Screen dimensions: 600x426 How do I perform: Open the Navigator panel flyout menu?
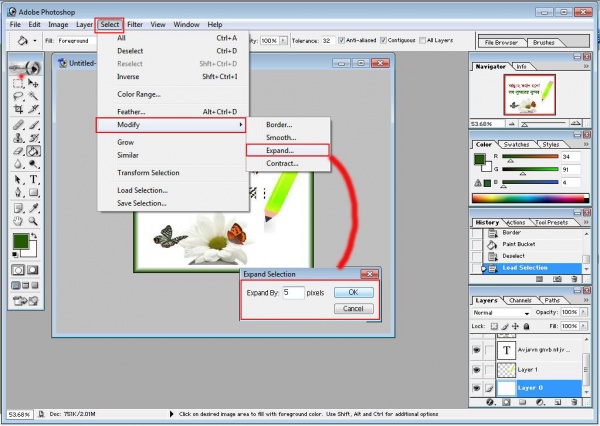coord(586,66)
